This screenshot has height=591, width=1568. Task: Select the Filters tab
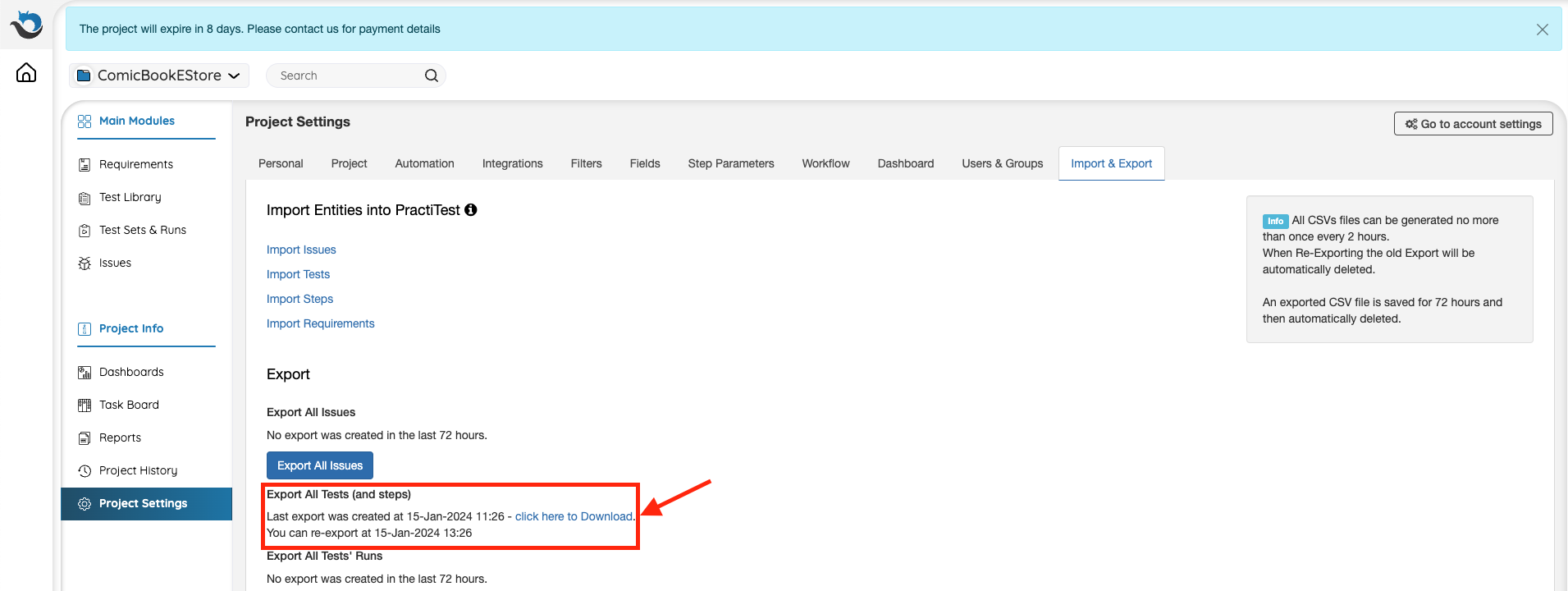tap(587, 163)
